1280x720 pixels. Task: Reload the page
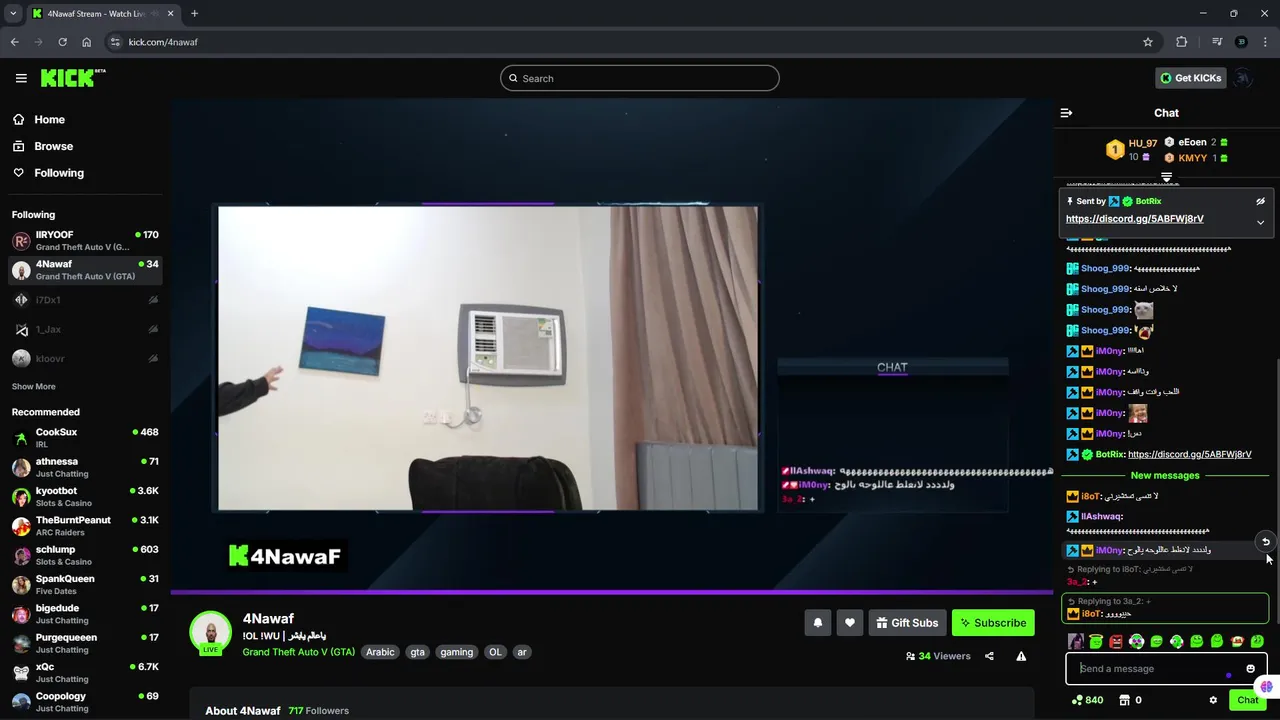point(62,42)
